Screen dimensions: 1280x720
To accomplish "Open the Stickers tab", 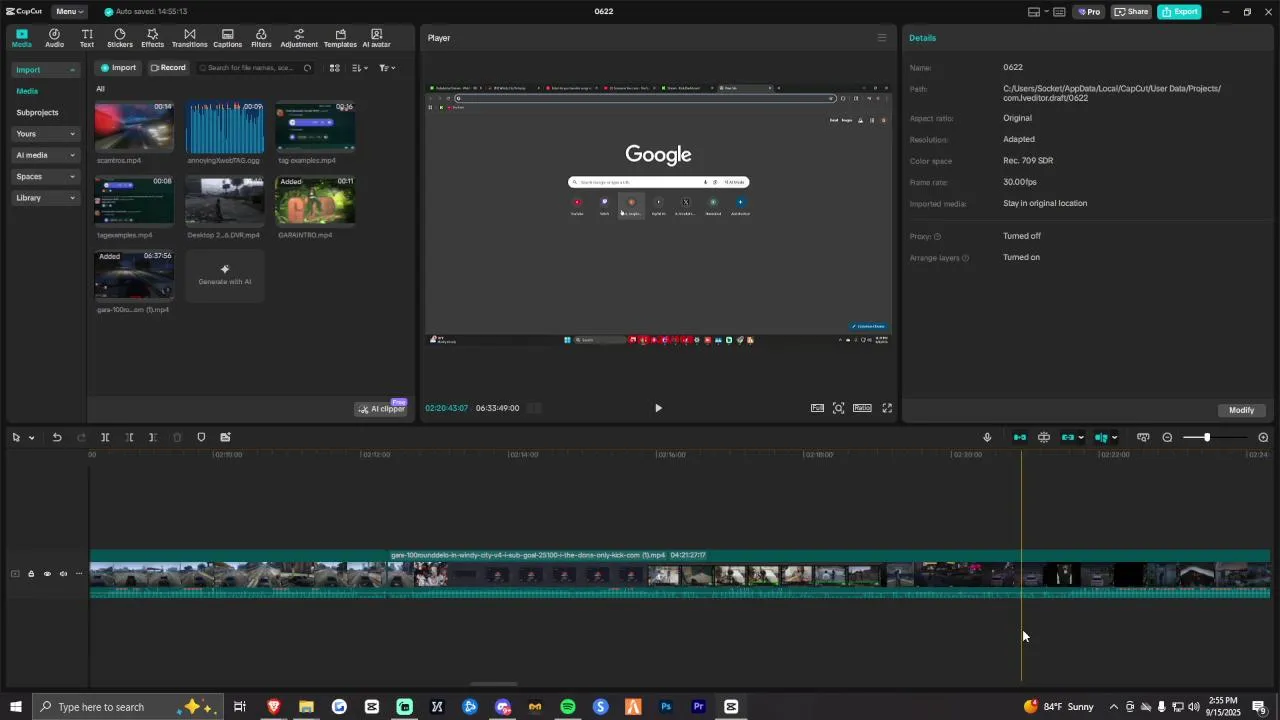I will (x=120, y=38).
